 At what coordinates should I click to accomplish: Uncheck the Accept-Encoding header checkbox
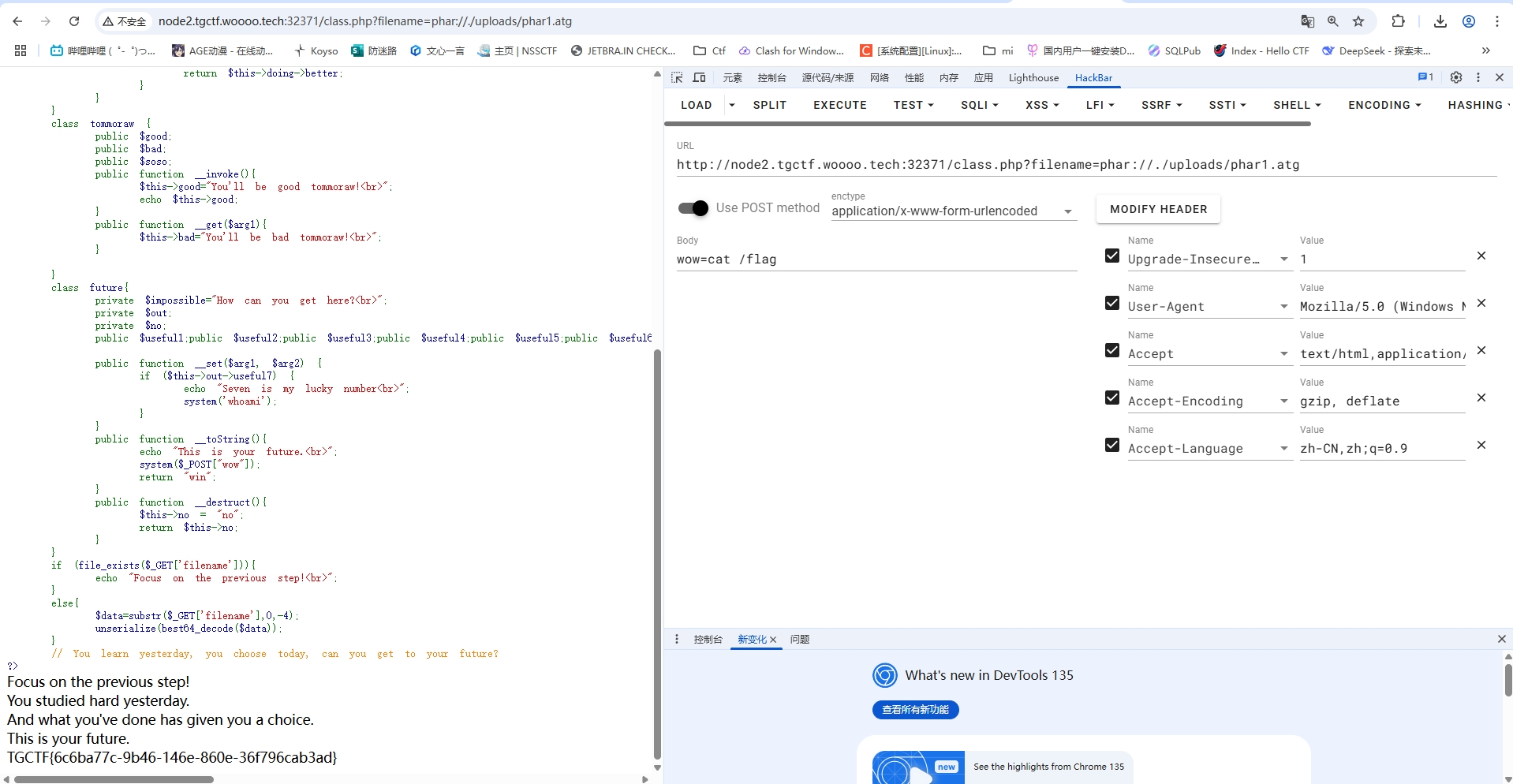tap(1112, 398)
